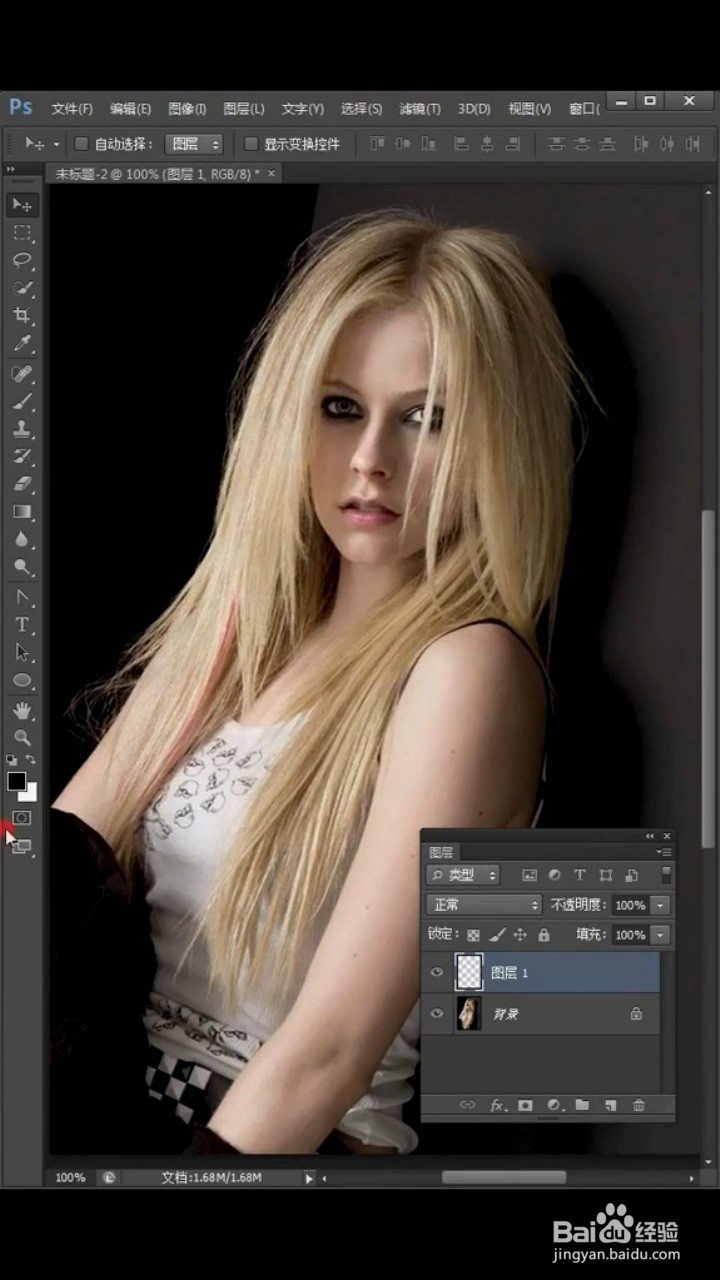Open the 图层(L) menu
The height and width of the screenshot is (1280, 720).
[244, 109]
